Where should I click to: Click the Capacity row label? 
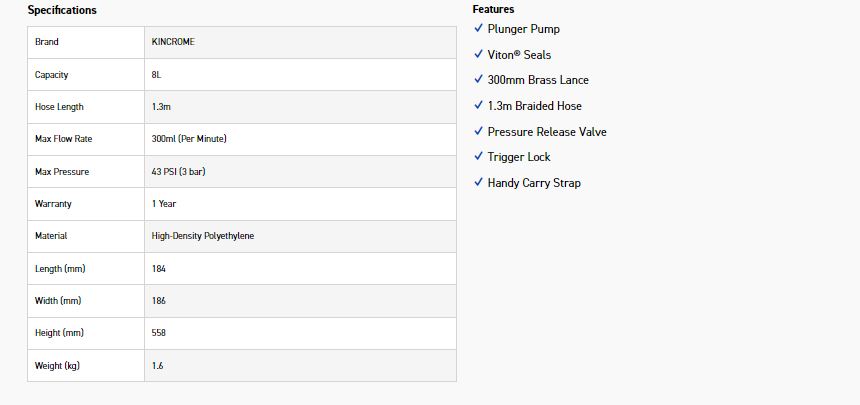(52, 75)
